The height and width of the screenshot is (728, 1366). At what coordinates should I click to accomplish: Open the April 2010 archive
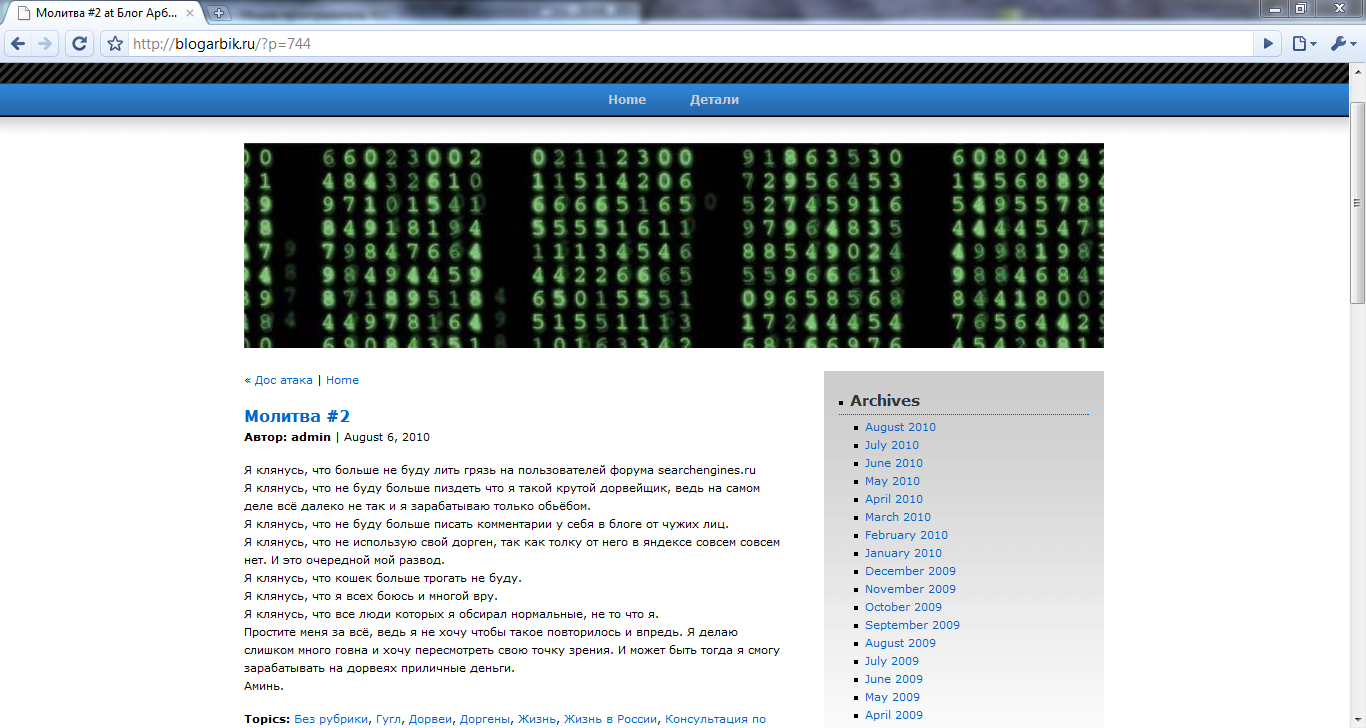click(x=894, y=499)
